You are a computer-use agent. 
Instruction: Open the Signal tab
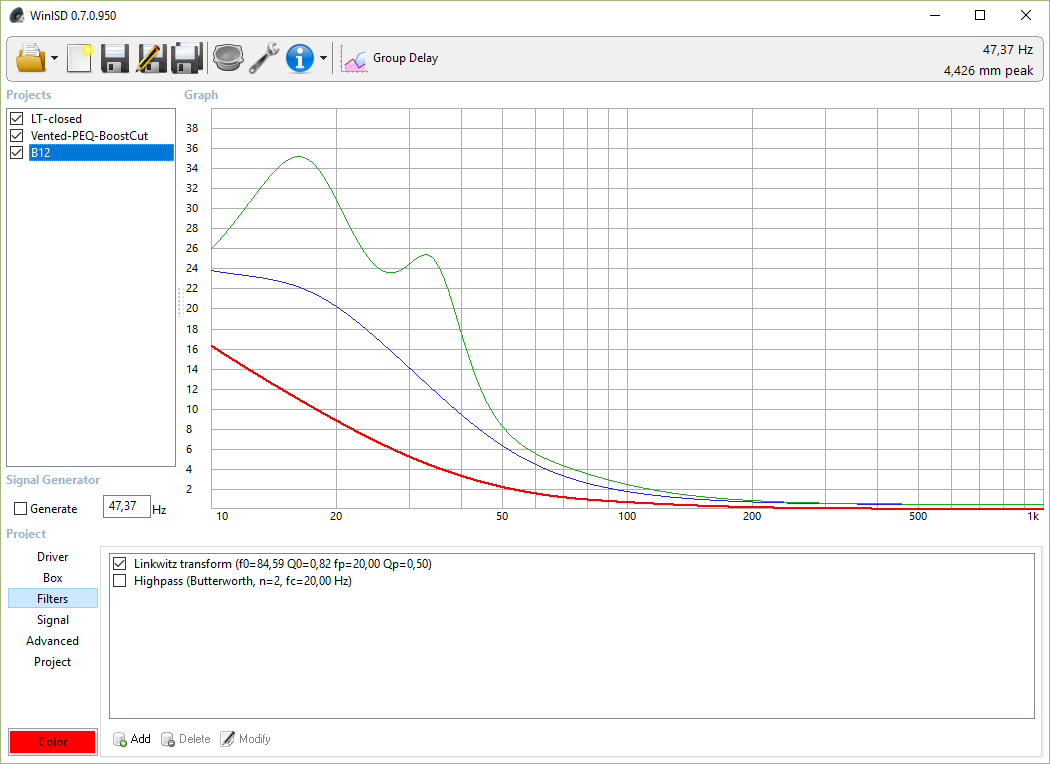(x=52, y=619)
